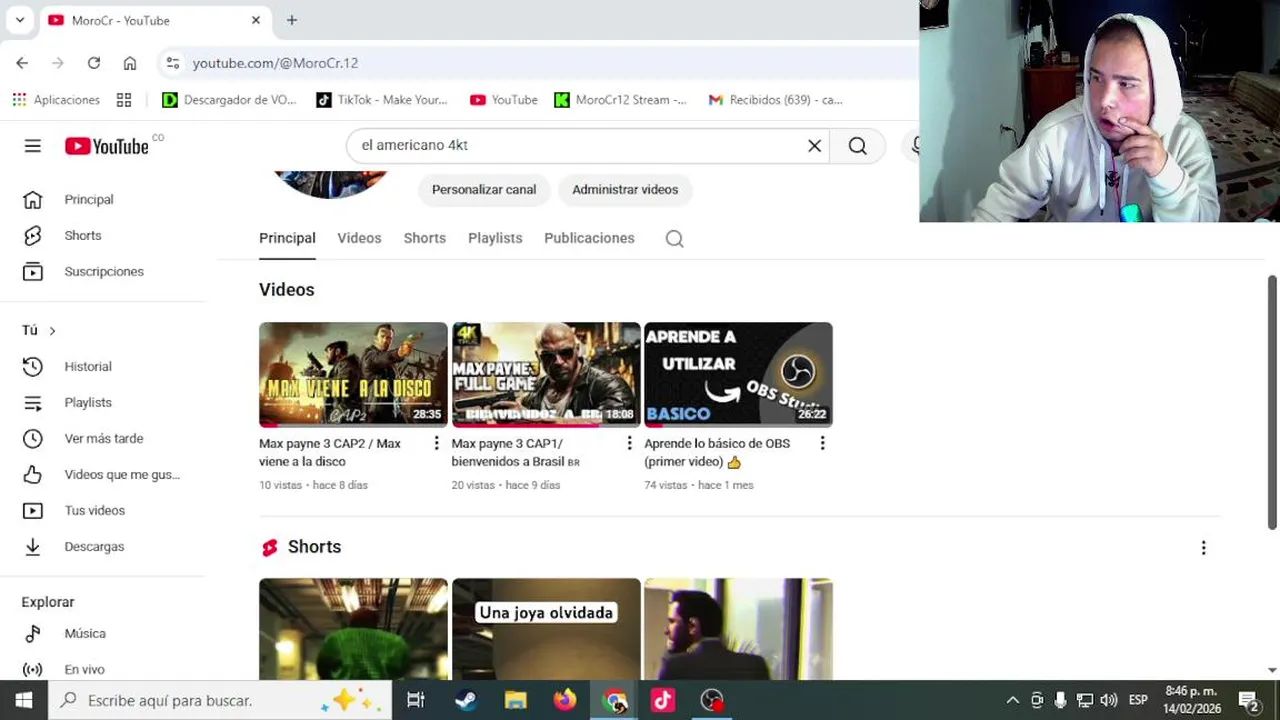Screen dimensions: 1280x720
Task: Open Max Payne Full Game thumbnail
Action: [546, 375]
